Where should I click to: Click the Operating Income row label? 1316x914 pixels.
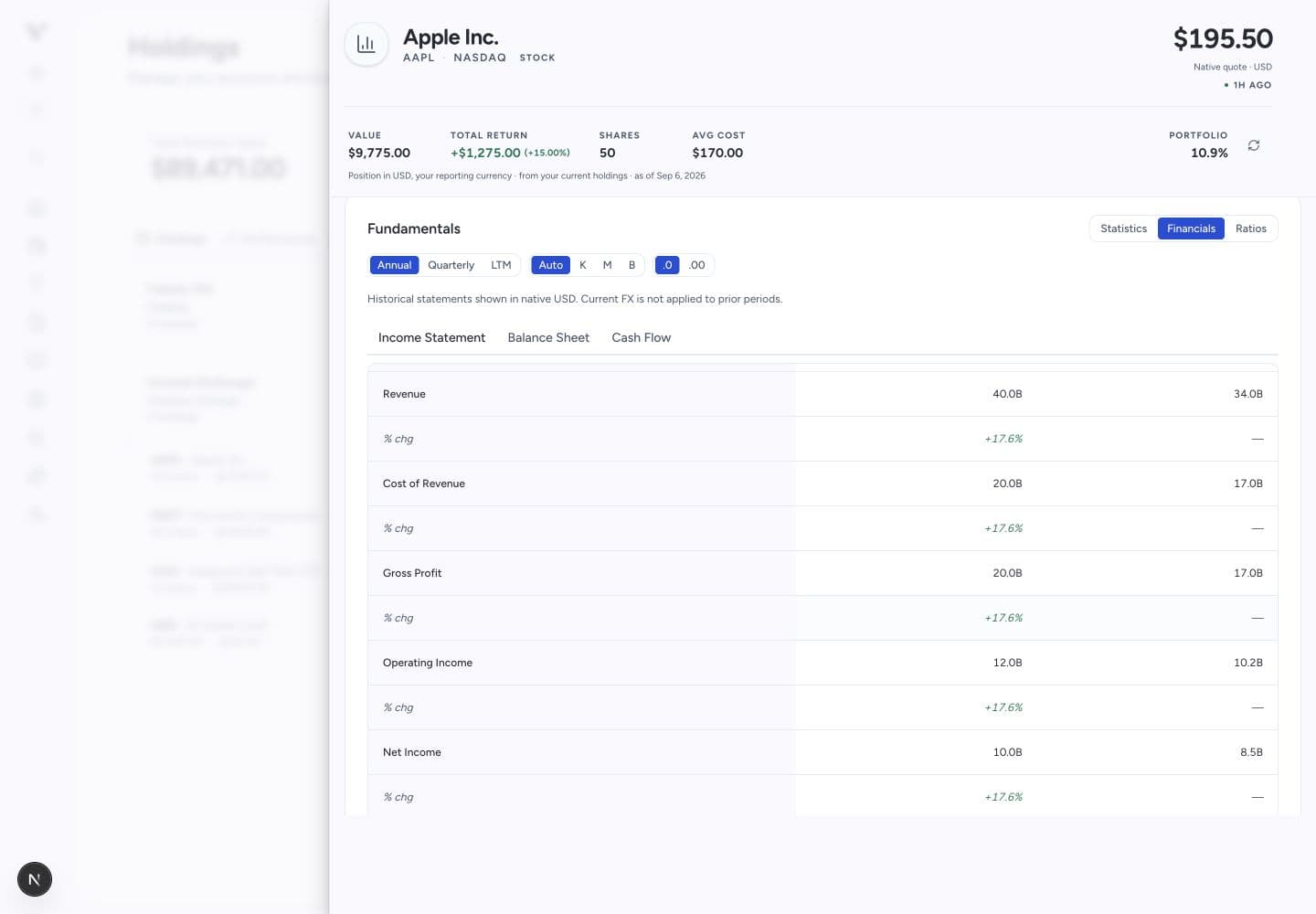point(428,663)
